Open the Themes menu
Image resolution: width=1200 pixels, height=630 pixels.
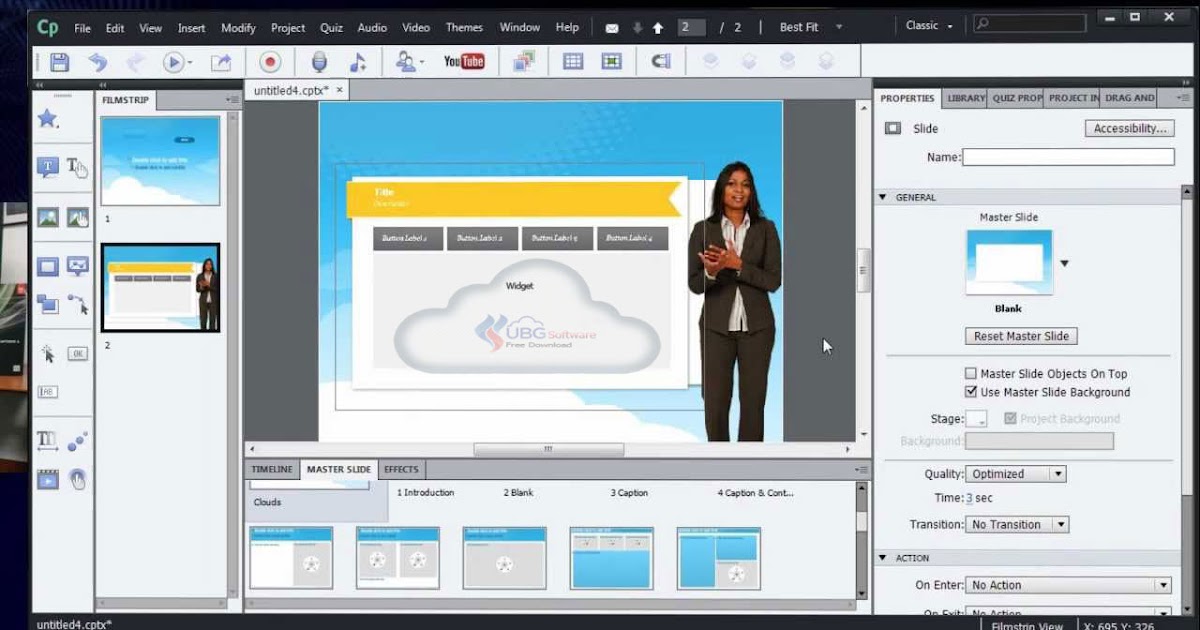464,28
